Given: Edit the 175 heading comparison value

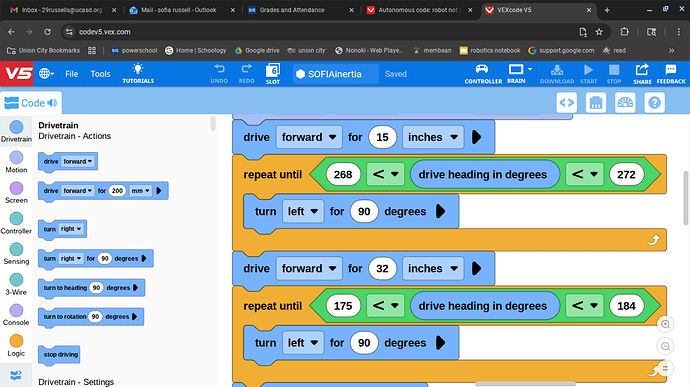Looking at the screenshot, I should [x=343, y=306].
